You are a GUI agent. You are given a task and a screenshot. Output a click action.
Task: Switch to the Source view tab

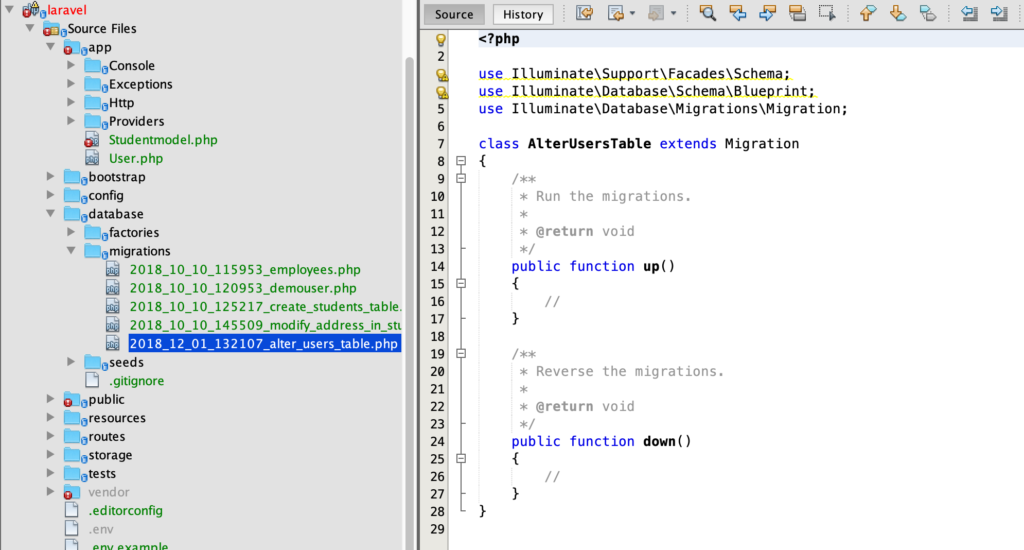point(454,15)
